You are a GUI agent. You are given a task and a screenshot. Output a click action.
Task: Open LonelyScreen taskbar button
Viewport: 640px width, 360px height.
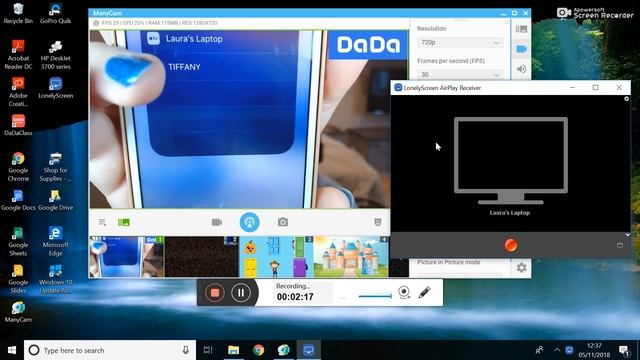click(309, 350)
